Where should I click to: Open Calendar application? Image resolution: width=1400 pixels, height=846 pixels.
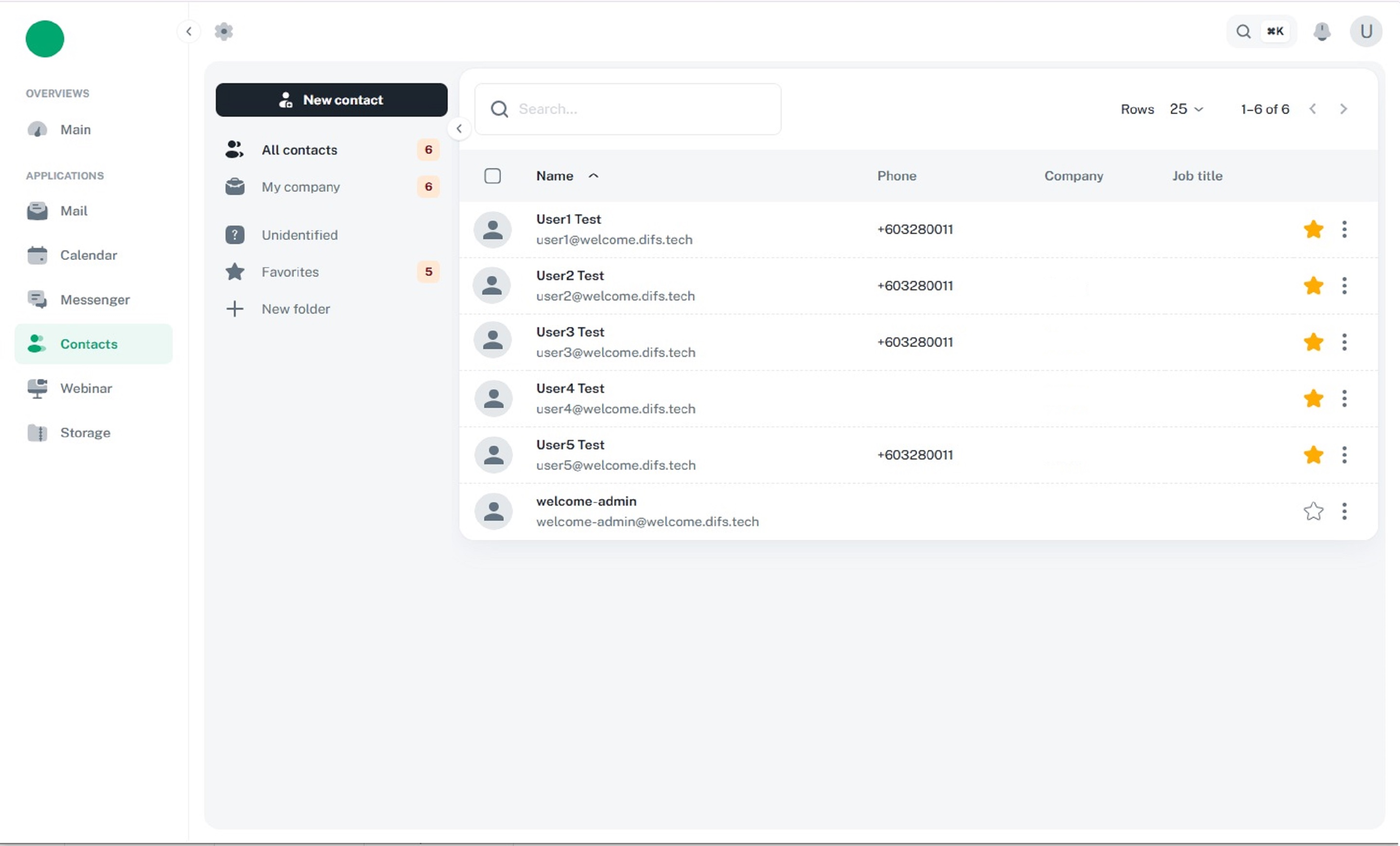[x=94, y=255]
